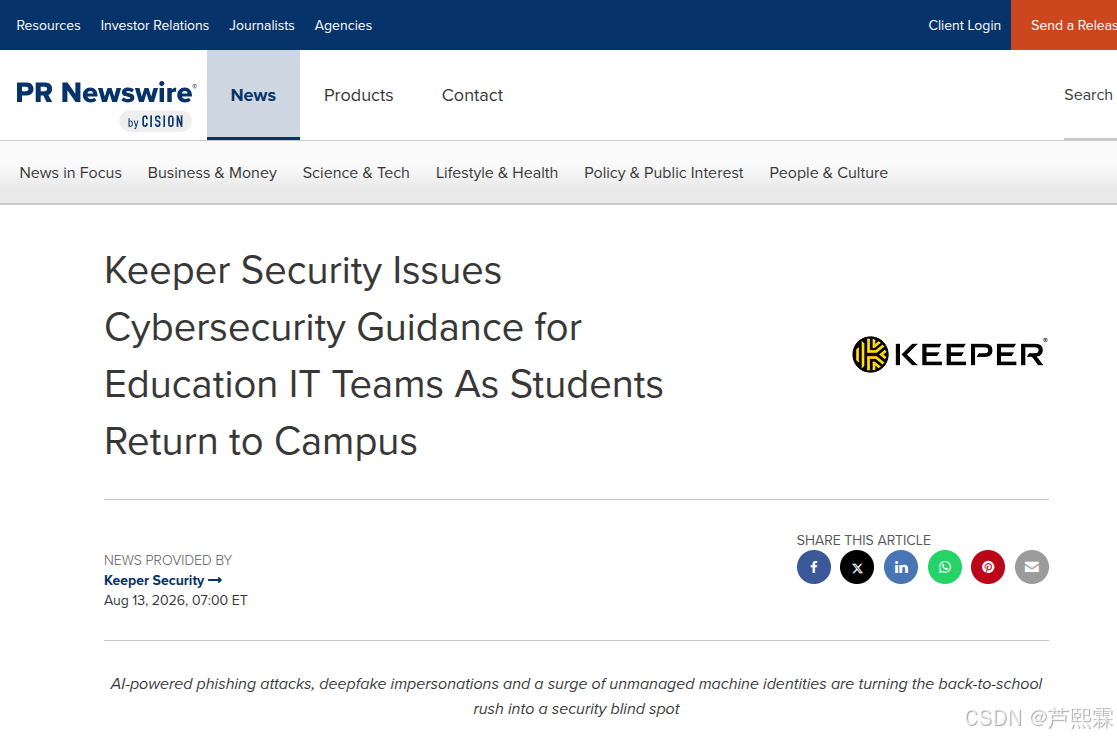Share article by email icon

1032,567
